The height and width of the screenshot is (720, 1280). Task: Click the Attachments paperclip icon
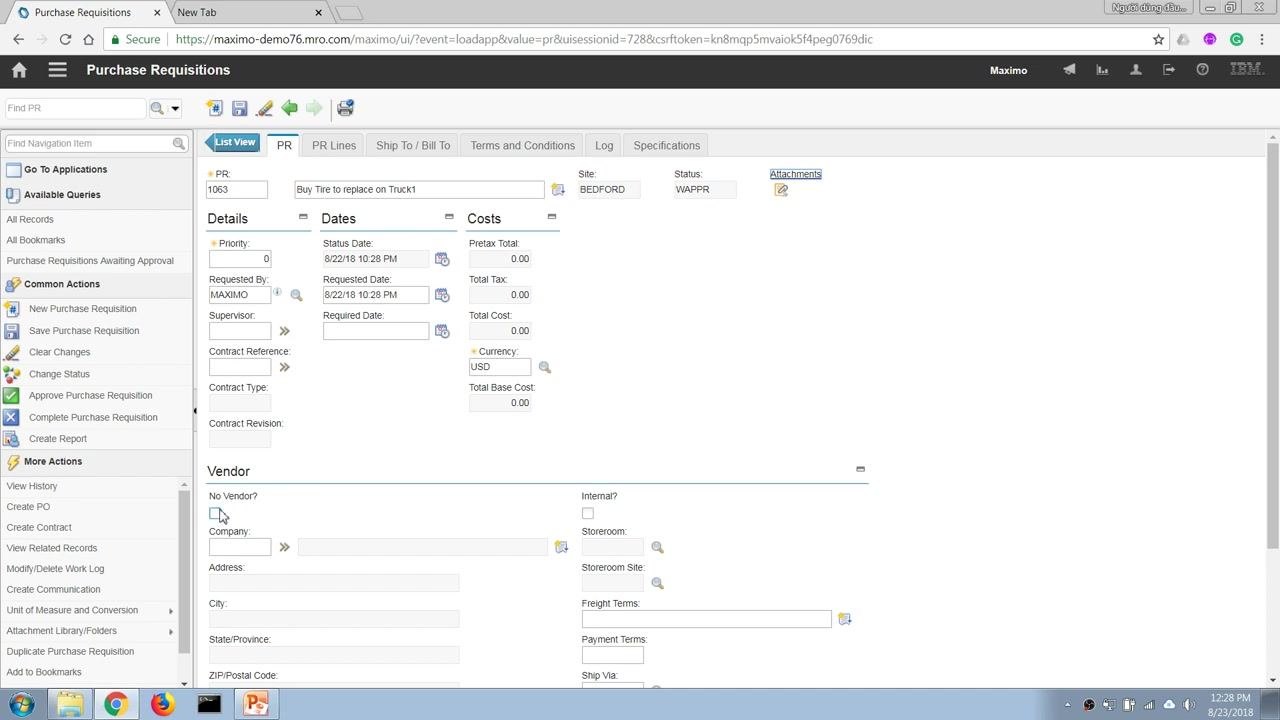click(x=781, y=190)
